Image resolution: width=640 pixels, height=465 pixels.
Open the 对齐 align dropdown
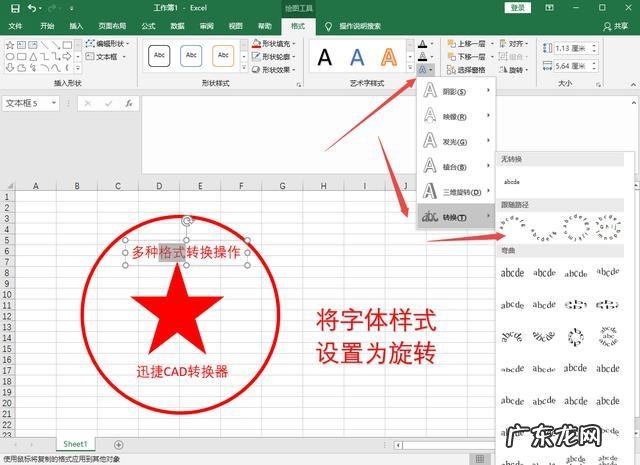pyautogui.click(x=514, y=44)
